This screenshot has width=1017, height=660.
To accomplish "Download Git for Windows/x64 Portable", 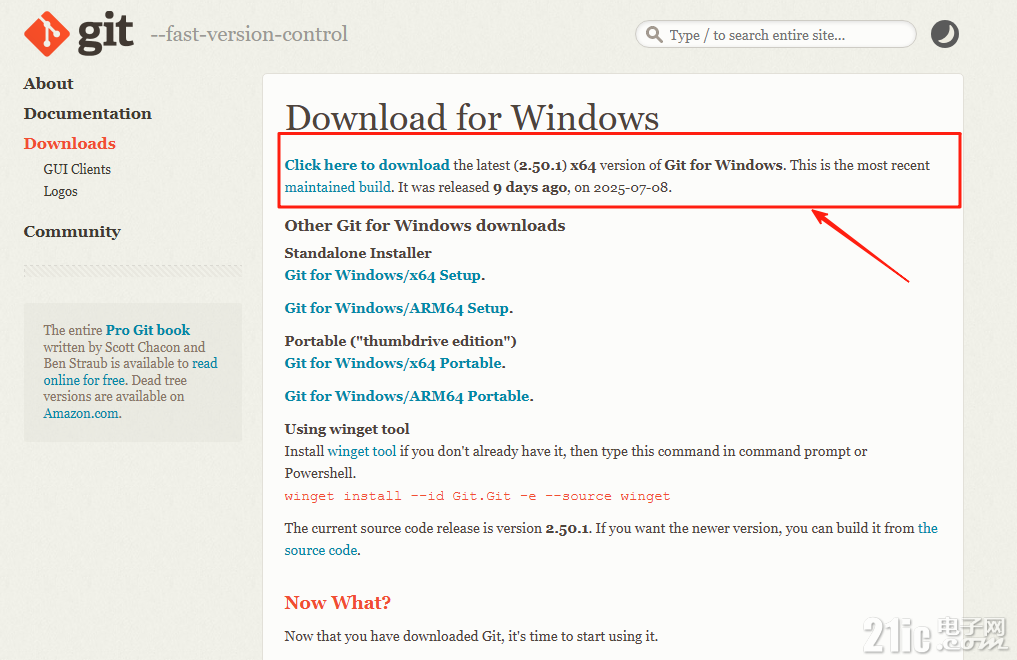I will coord(393,363).
